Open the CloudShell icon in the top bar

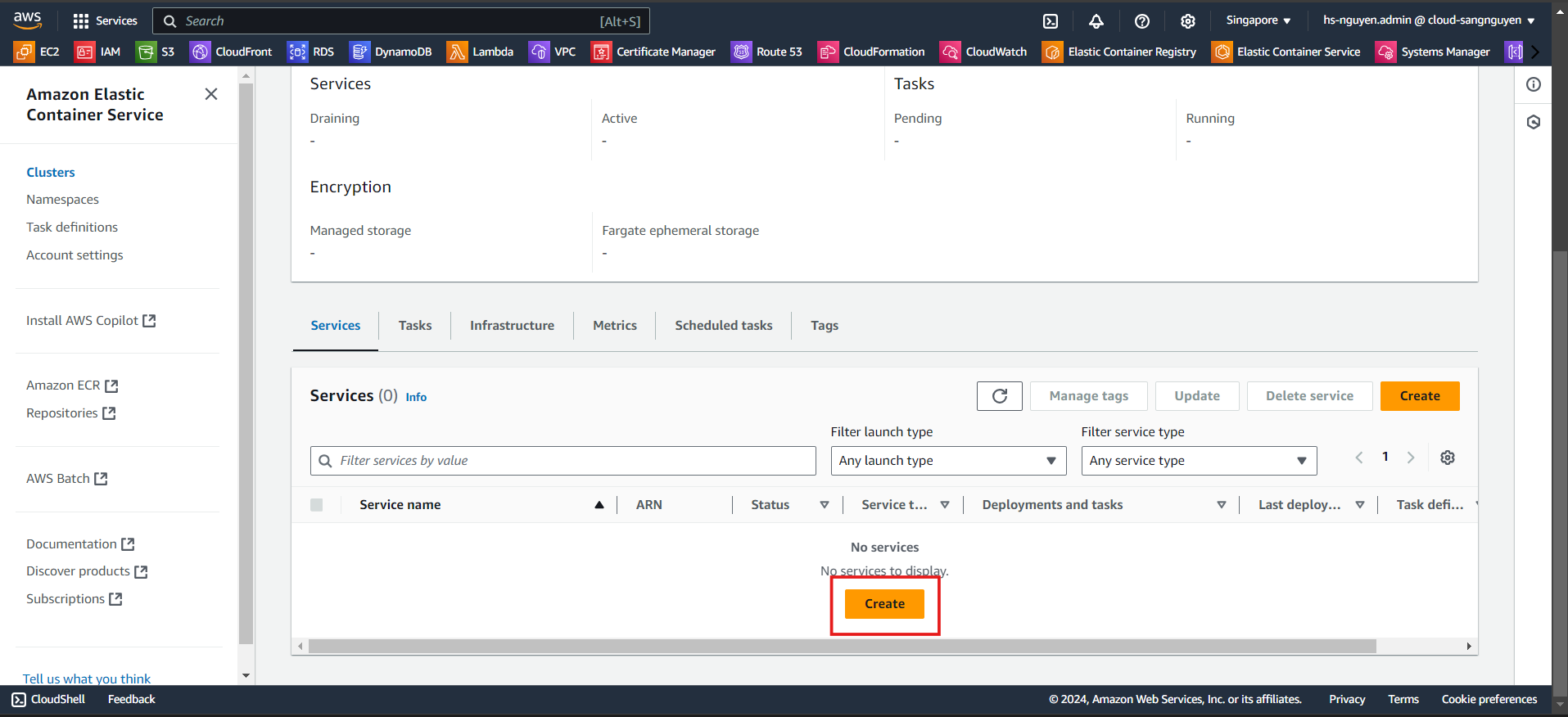(1051, 21)
